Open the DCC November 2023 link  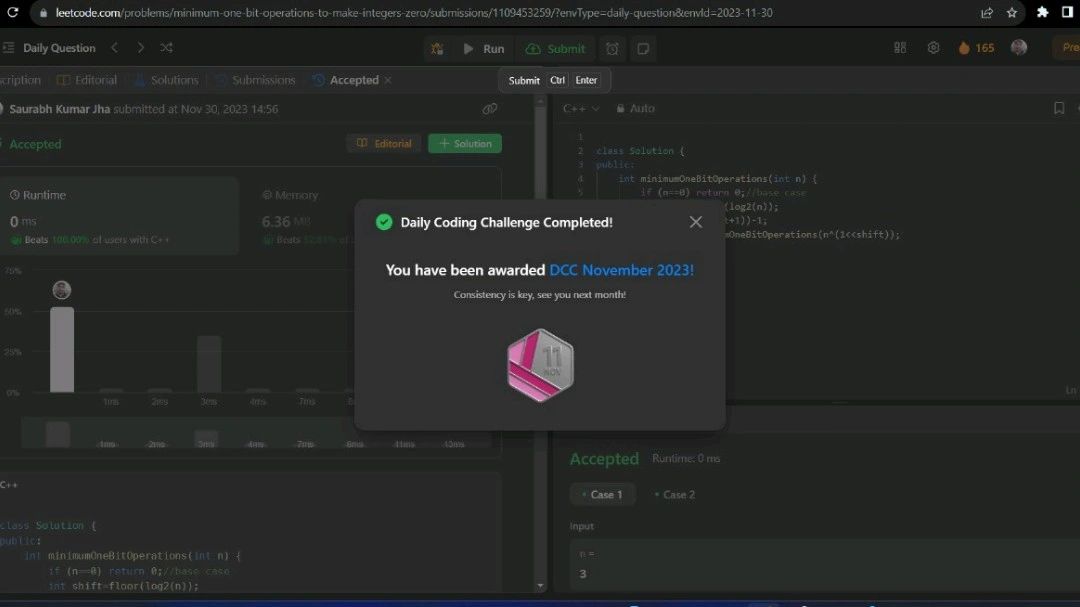tap(621, 270)
